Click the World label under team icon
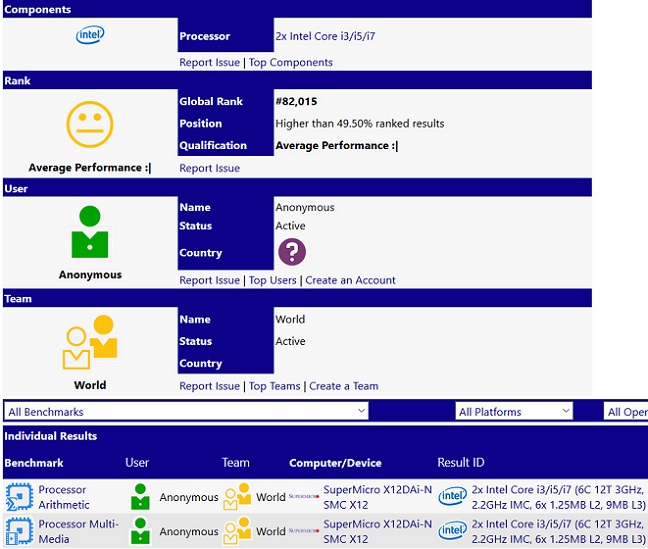The image size is (648, 549). pos(90,385)
